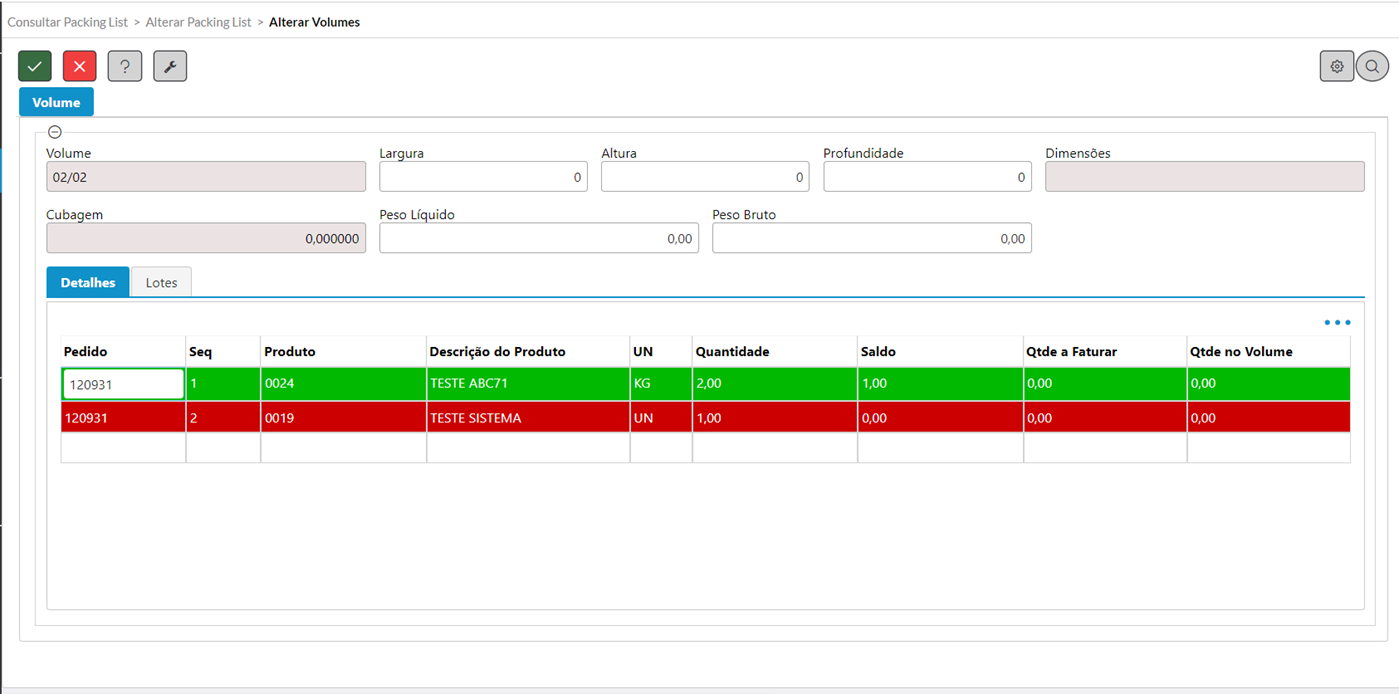Click the Peso Líquido input field
1399x694 pixels.
click(x=538, y=238)
